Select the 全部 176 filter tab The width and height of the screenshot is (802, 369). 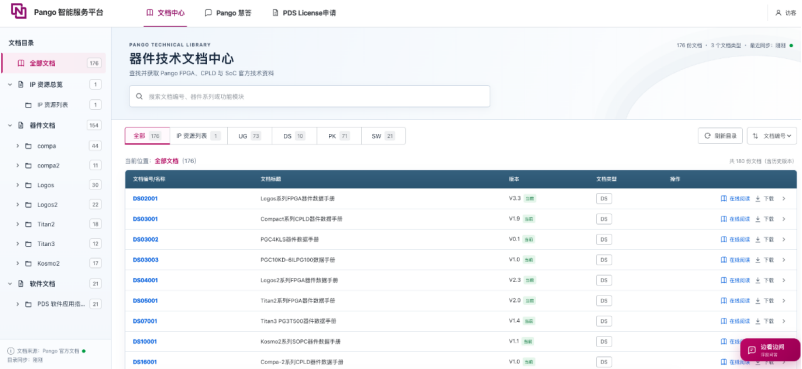(147, 136)
